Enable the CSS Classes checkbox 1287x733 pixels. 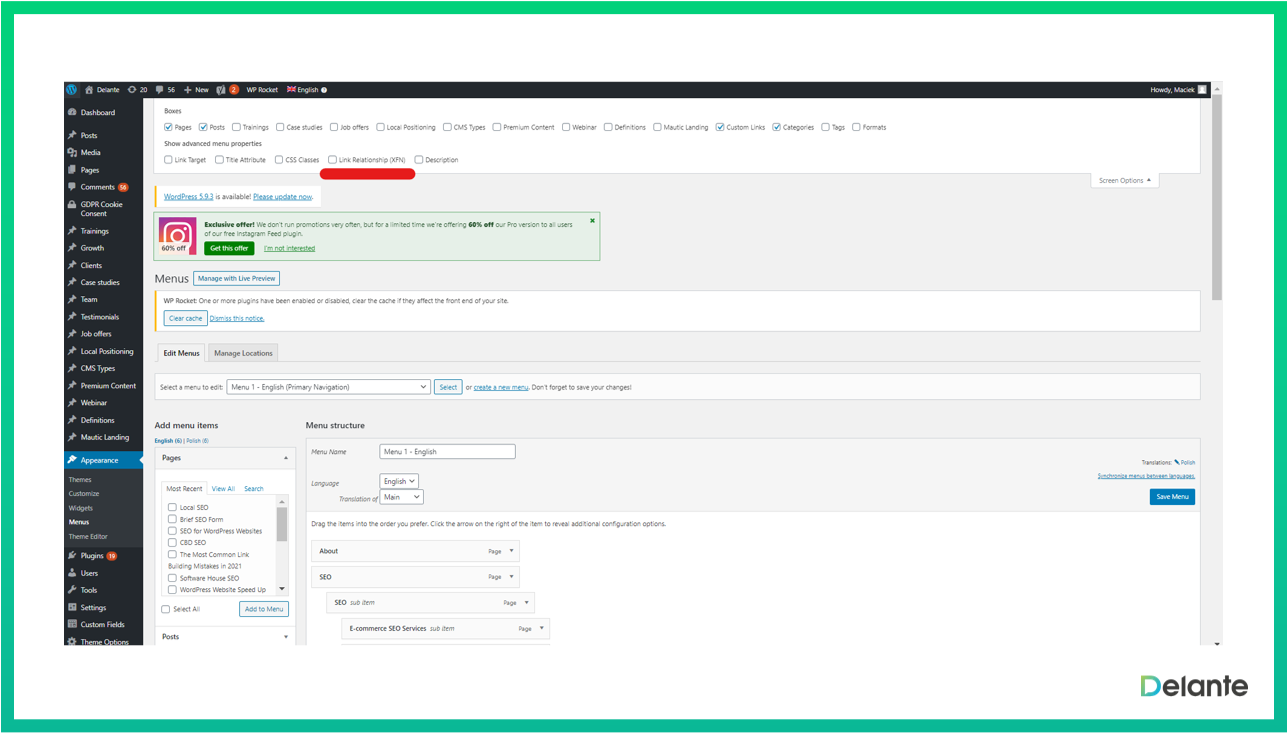coord(280,160)
